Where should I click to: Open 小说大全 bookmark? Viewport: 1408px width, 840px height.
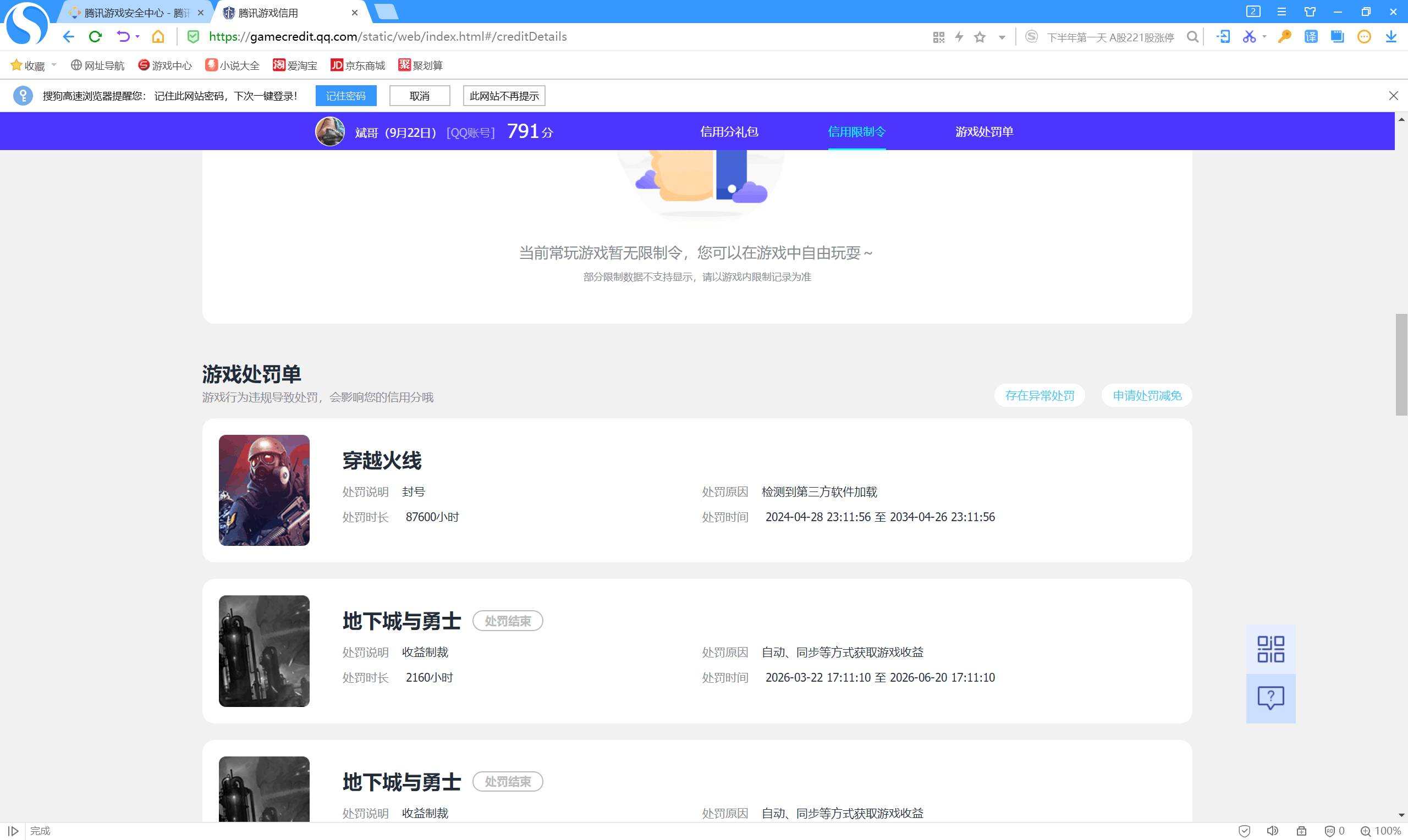(x=232, y=65)
